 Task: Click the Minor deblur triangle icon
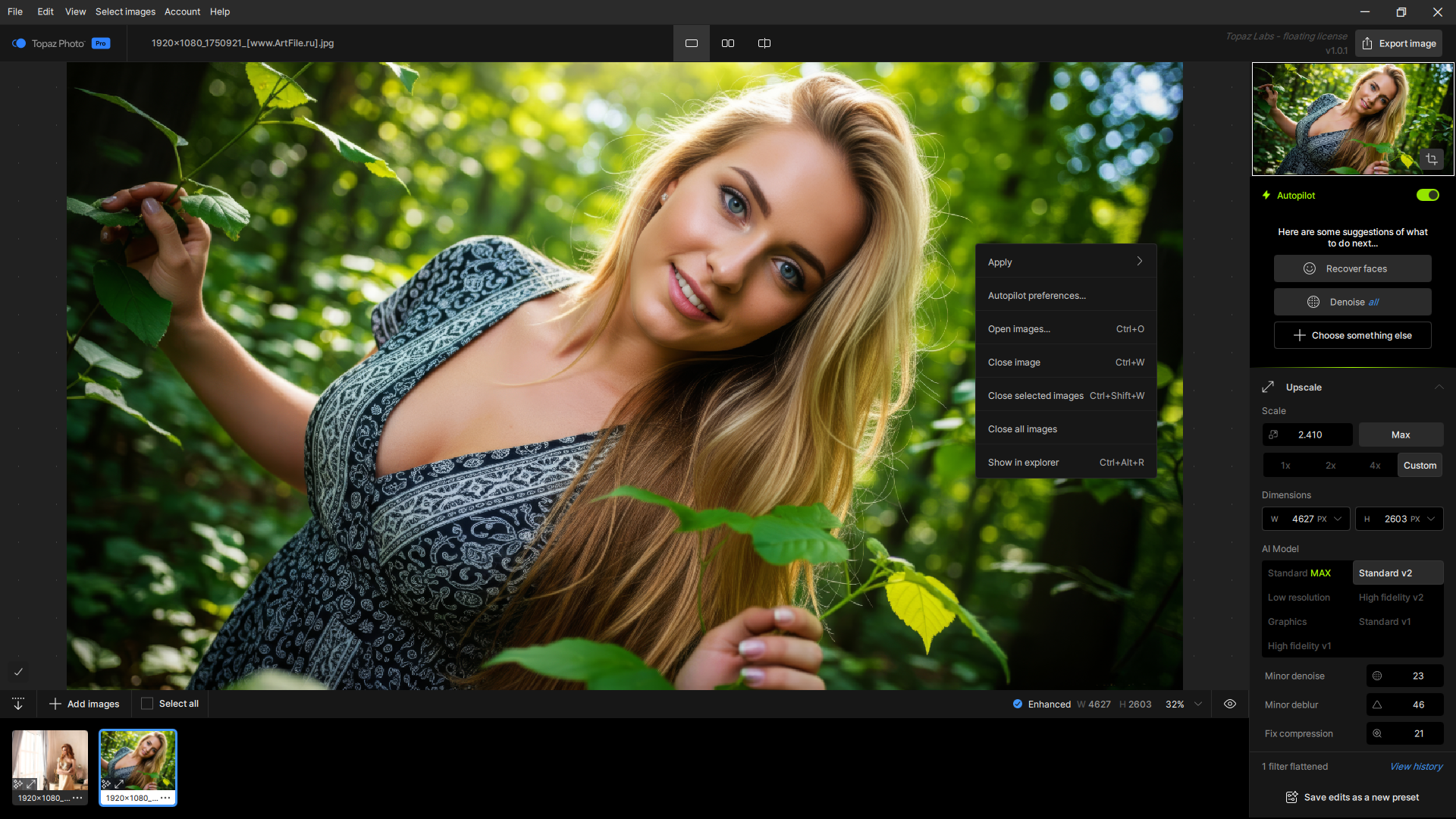click(1377, 704)
